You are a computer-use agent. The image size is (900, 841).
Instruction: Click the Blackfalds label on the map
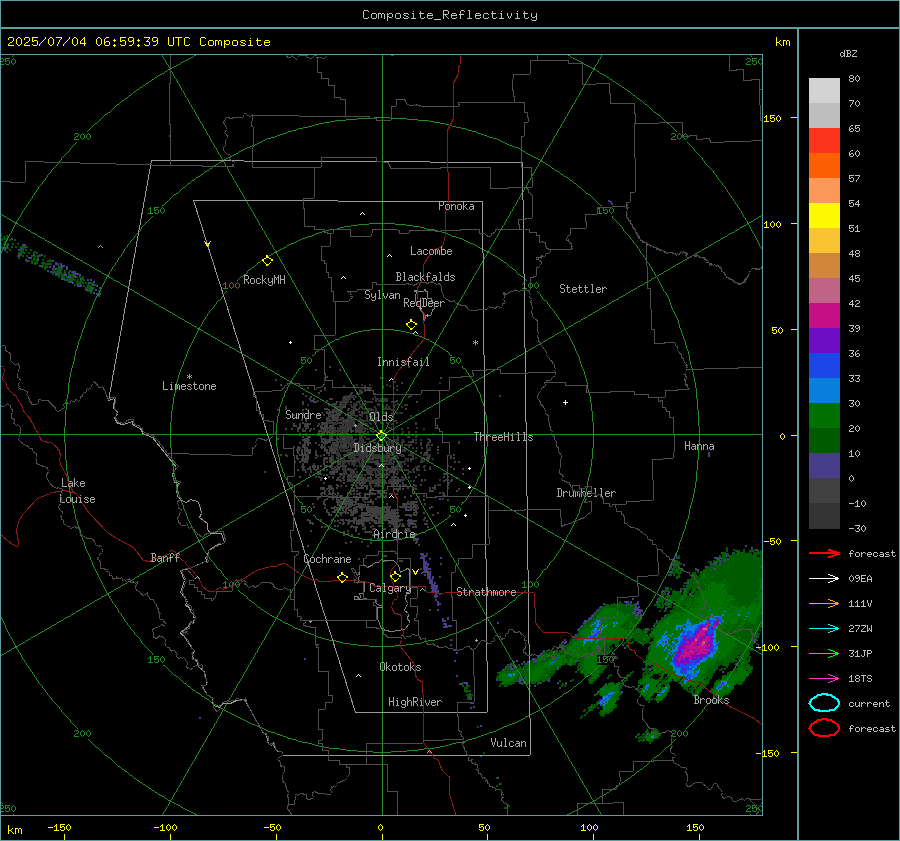[x=425, y=277]
